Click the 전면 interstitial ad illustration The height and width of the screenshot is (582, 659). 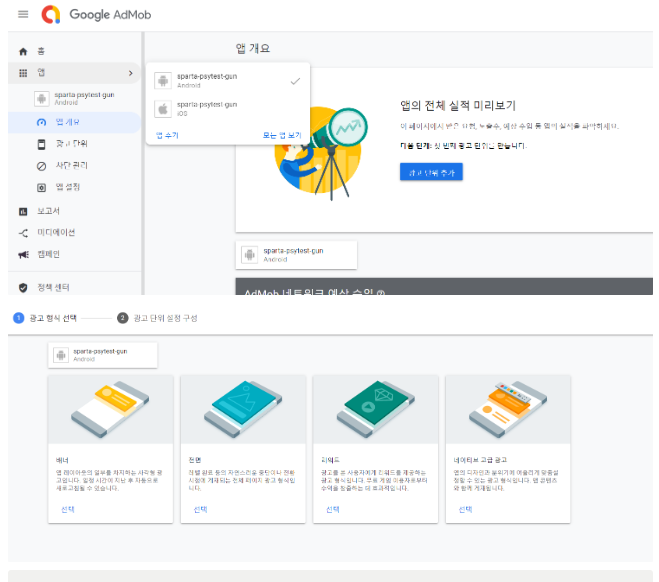243,409
